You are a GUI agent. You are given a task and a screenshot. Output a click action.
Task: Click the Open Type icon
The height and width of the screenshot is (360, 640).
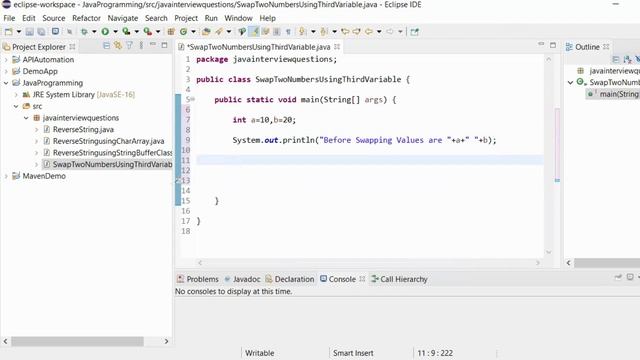click(x=206, y=31)
